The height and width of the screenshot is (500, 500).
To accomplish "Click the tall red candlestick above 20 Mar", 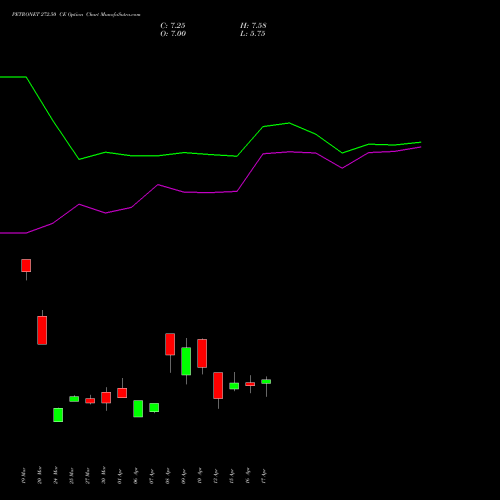I will point(42,330).
